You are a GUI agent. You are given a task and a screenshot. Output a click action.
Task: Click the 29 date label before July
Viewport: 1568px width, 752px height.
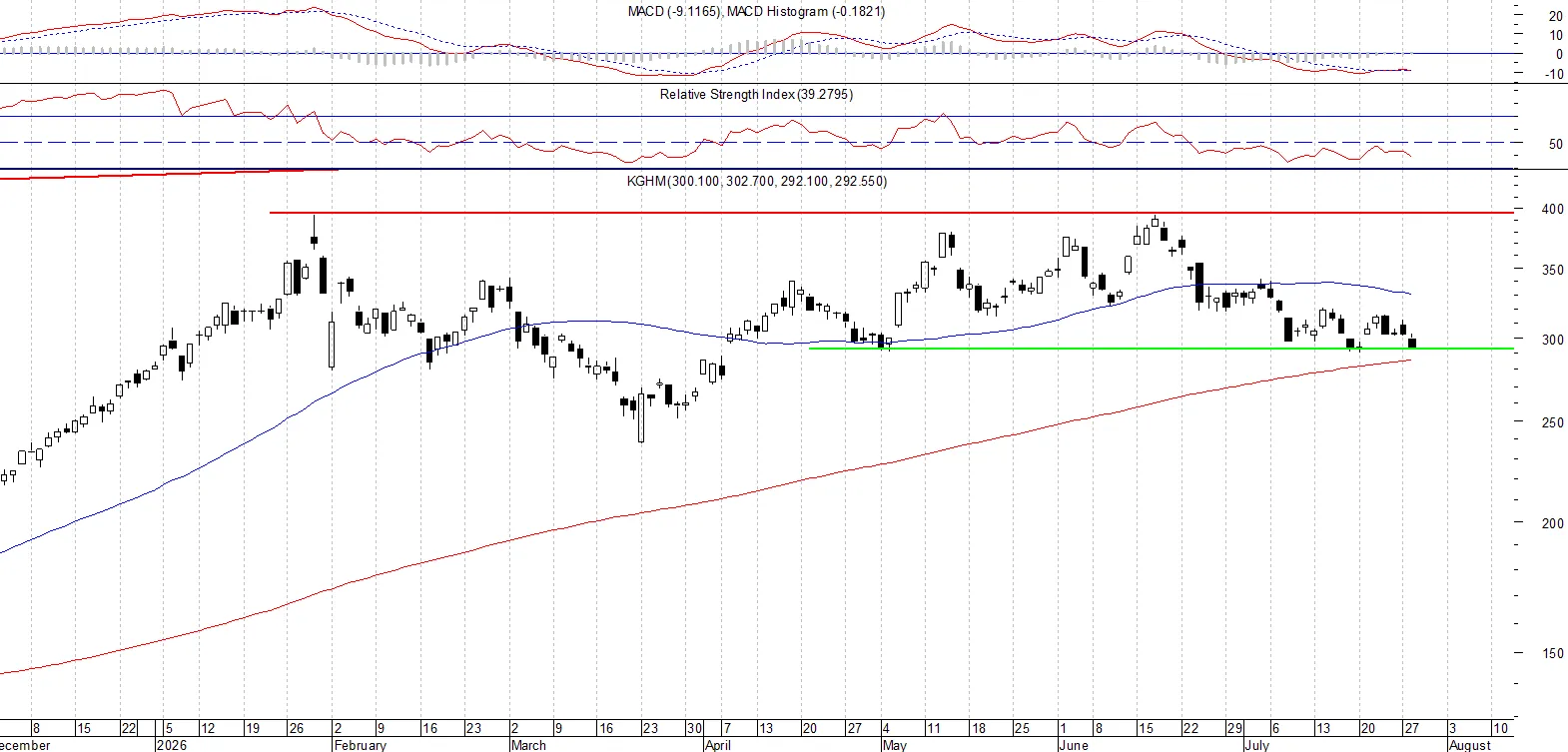[x=1234, y=728]
